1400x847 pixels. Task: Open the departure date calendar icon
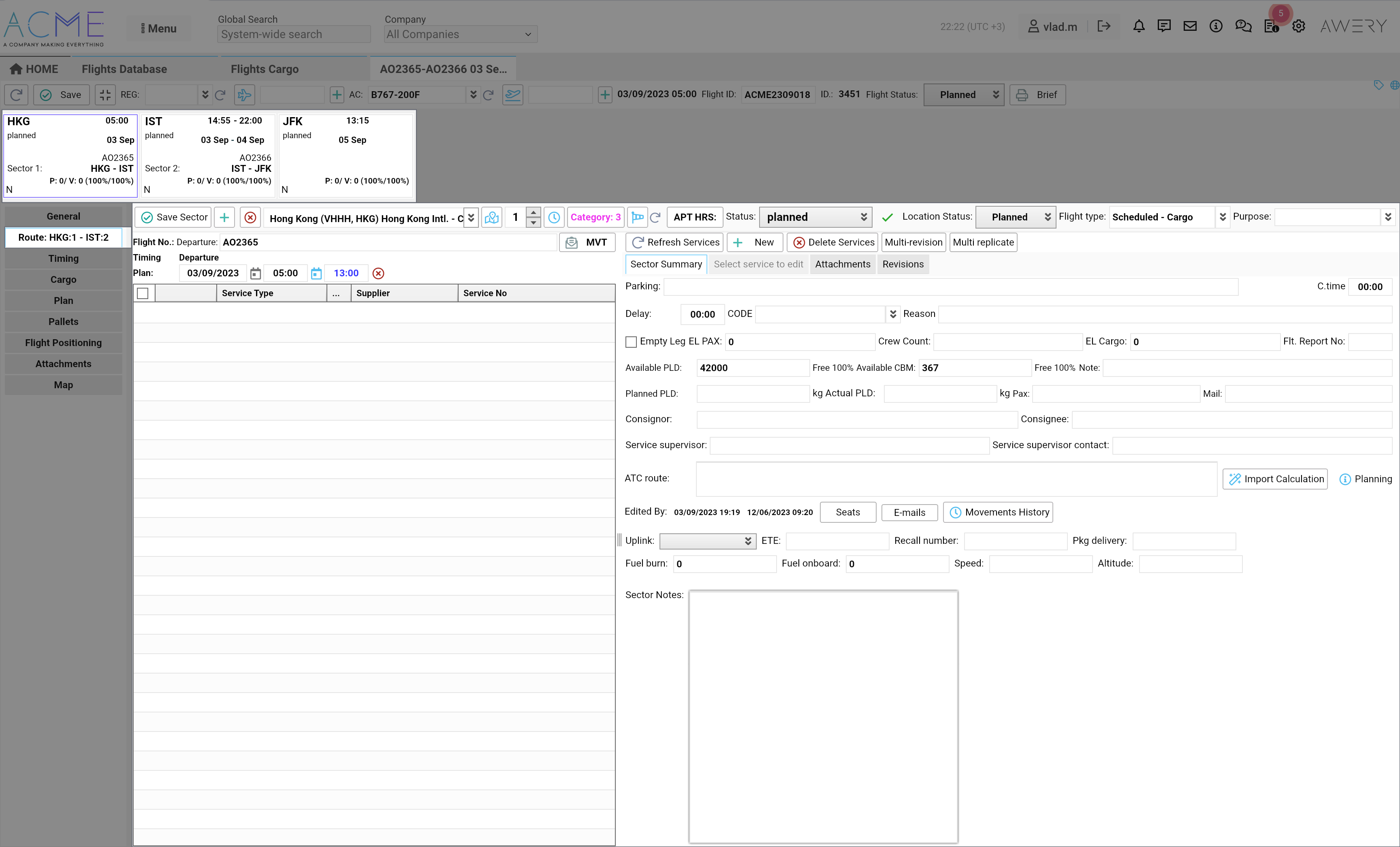coord(256,274)
